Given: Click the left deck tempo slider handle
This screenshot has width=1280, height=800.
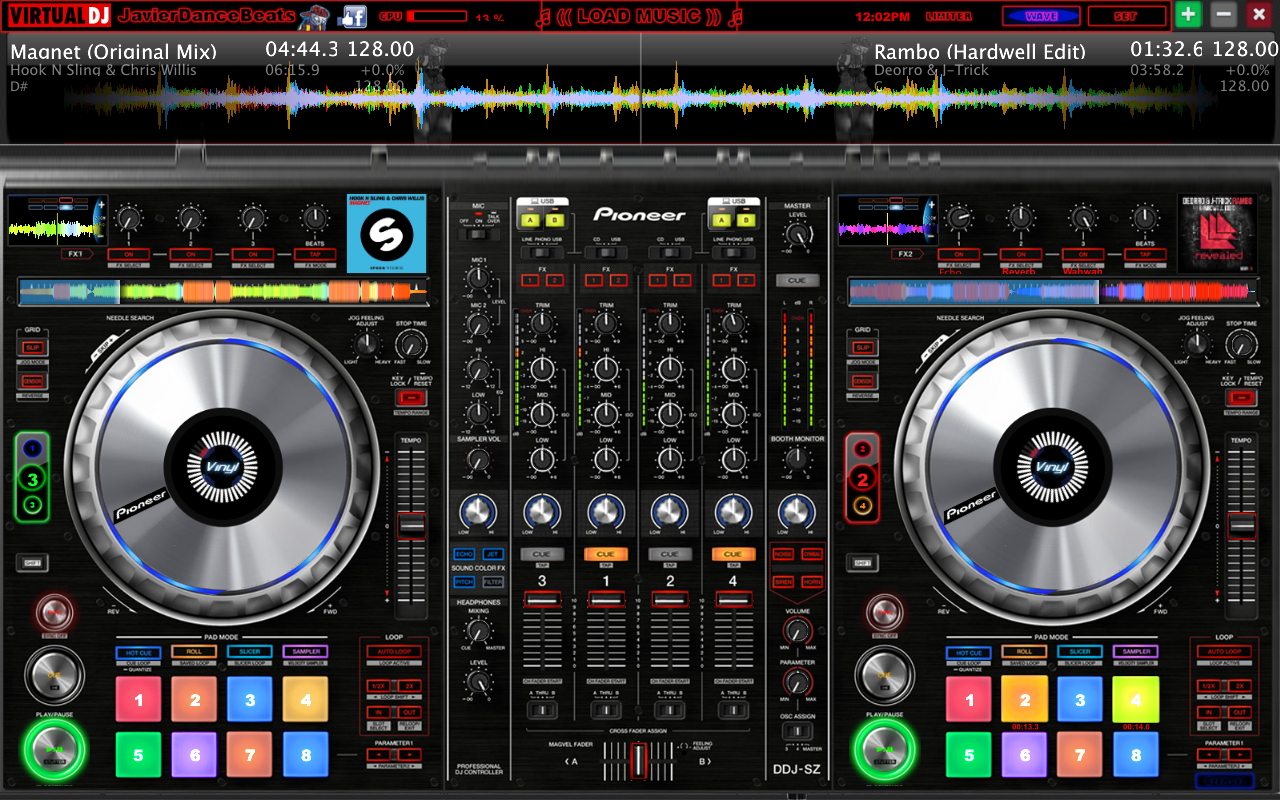Looking at the screenshot, I should 412,524.
